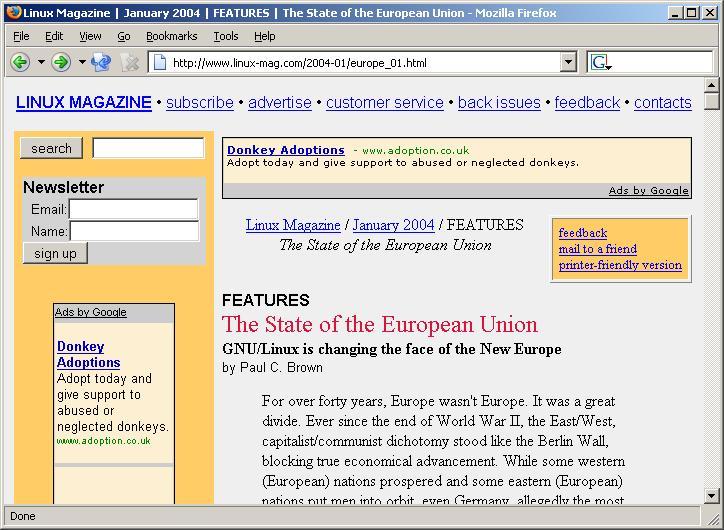Click the sign up button
This screenshot has width=724, height=530.
(55, 253)
